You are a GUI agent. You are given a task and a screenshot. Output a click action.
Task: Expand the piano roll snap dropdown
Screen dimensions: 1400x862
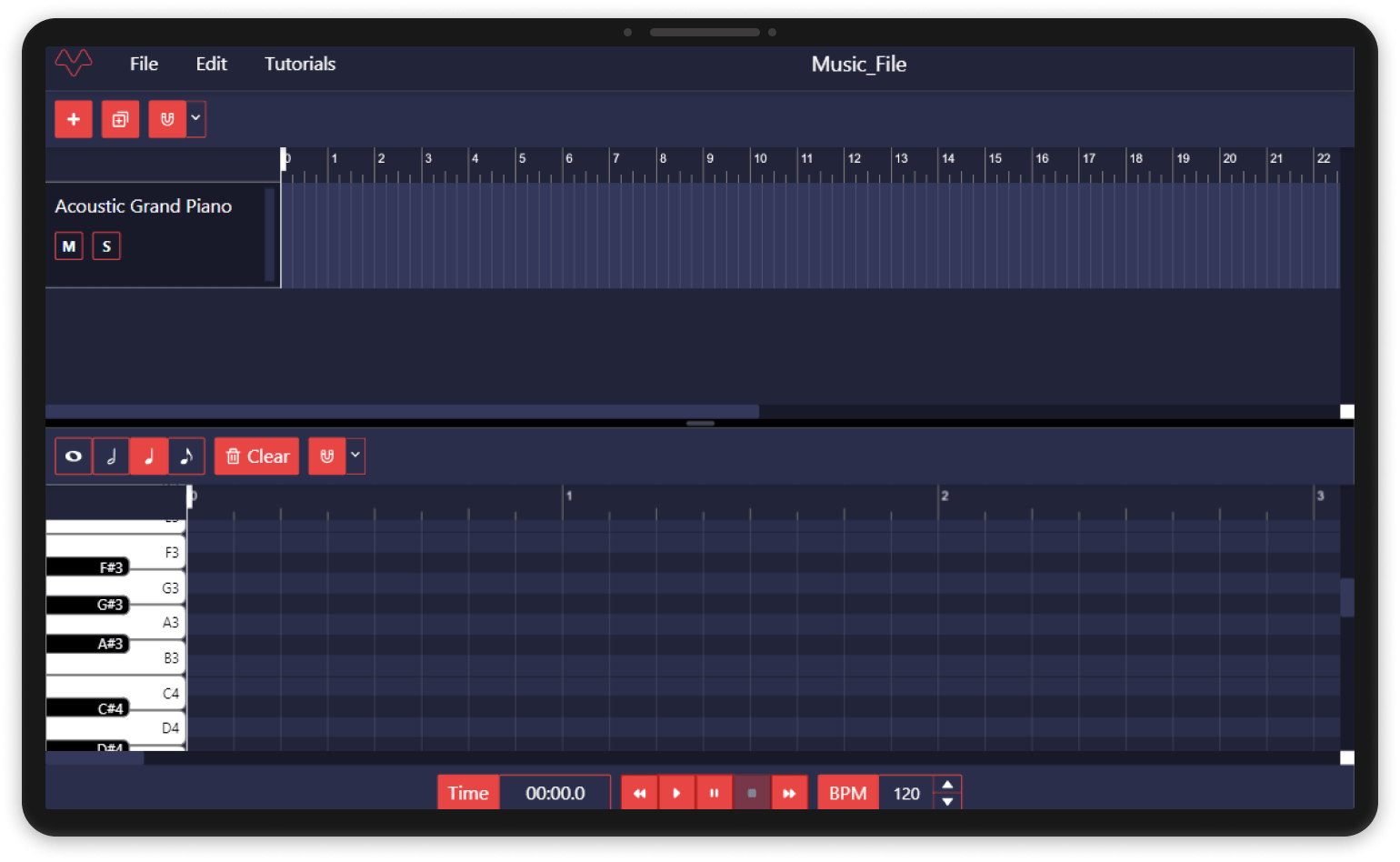[355, 455]
